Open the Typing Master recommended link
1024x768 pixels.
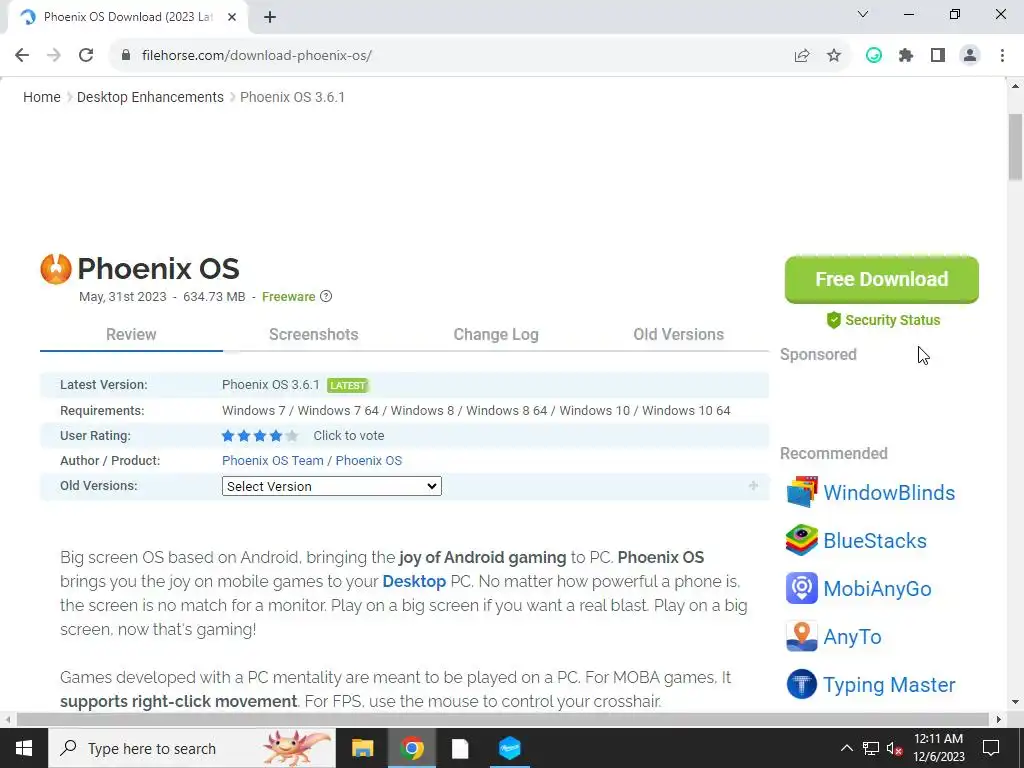coord(889,684)
